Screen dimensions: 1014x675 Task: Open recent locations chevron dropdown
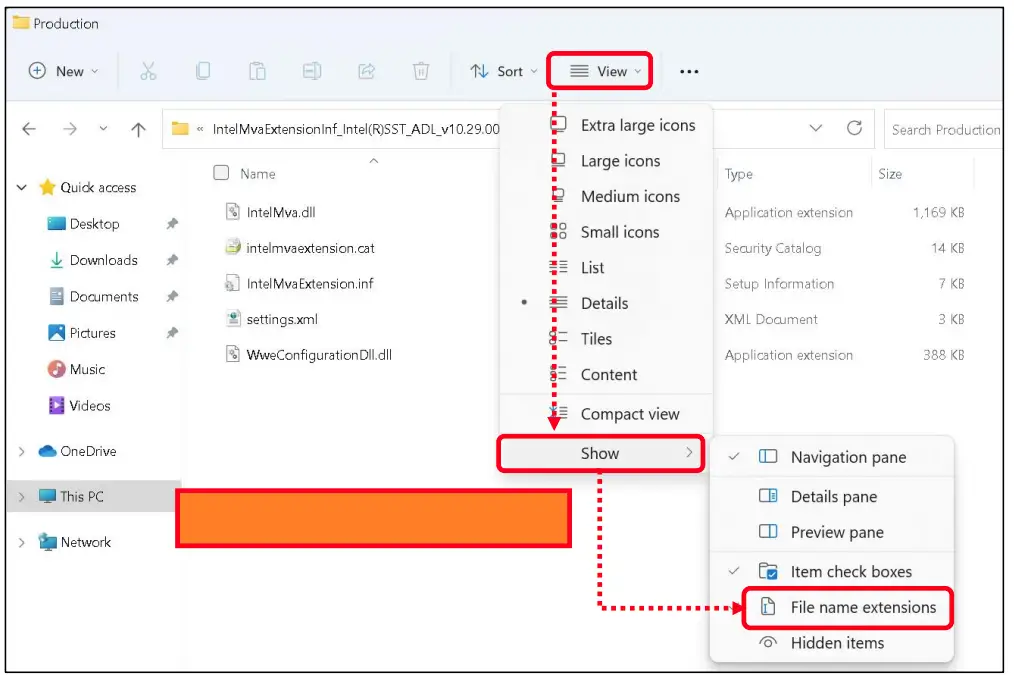(x=103, y=129)
